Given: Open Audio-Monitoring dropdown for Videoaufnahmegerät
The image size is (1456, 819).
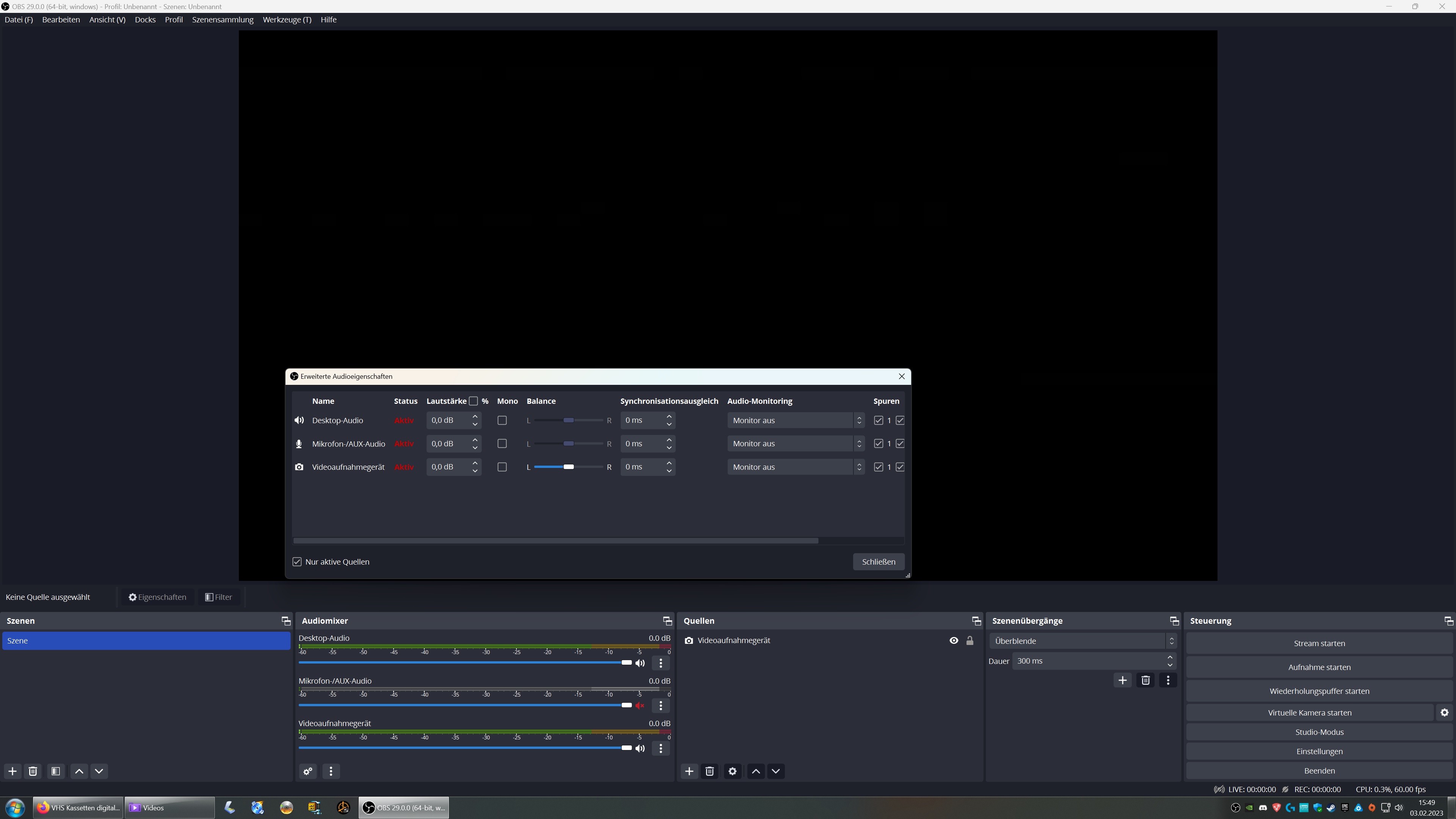Looking at the screenshot, I should (x=795, y=467).
